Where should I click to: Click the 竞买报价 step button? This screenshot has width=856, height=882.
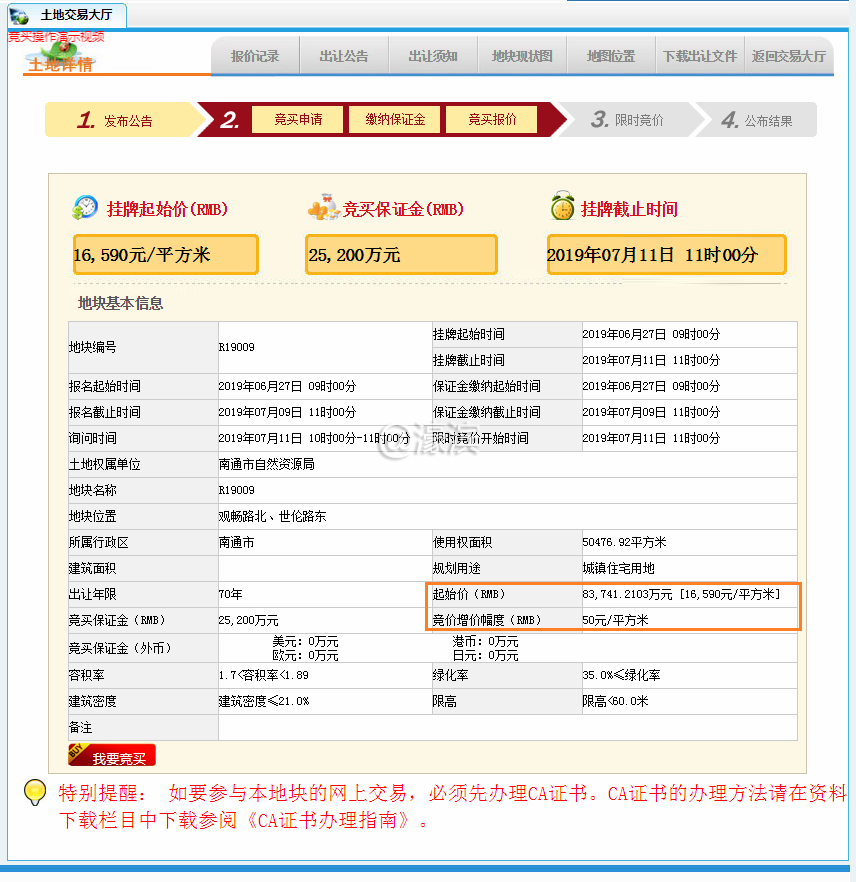coord(492,120)
